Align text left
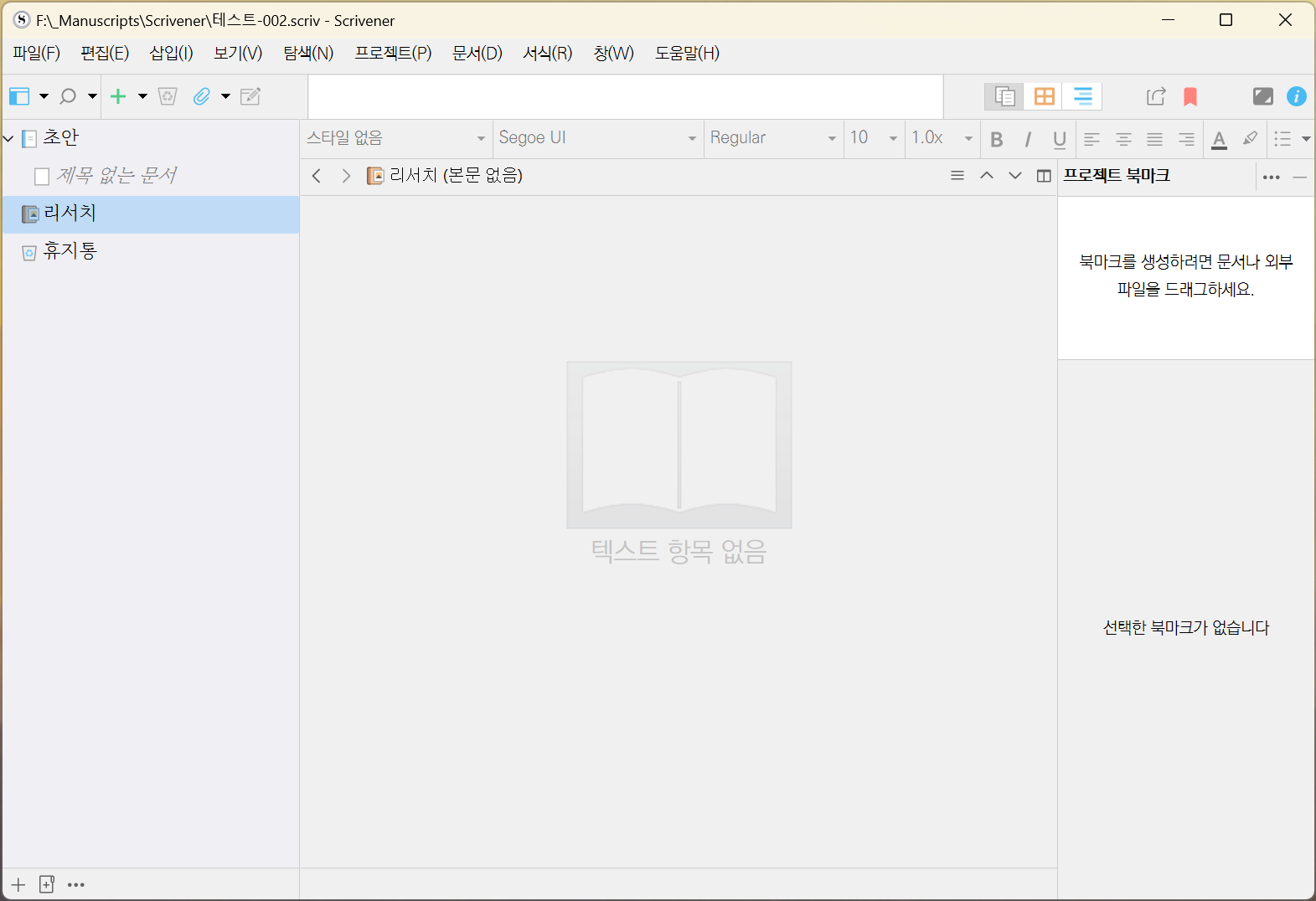 (1092, 139)
